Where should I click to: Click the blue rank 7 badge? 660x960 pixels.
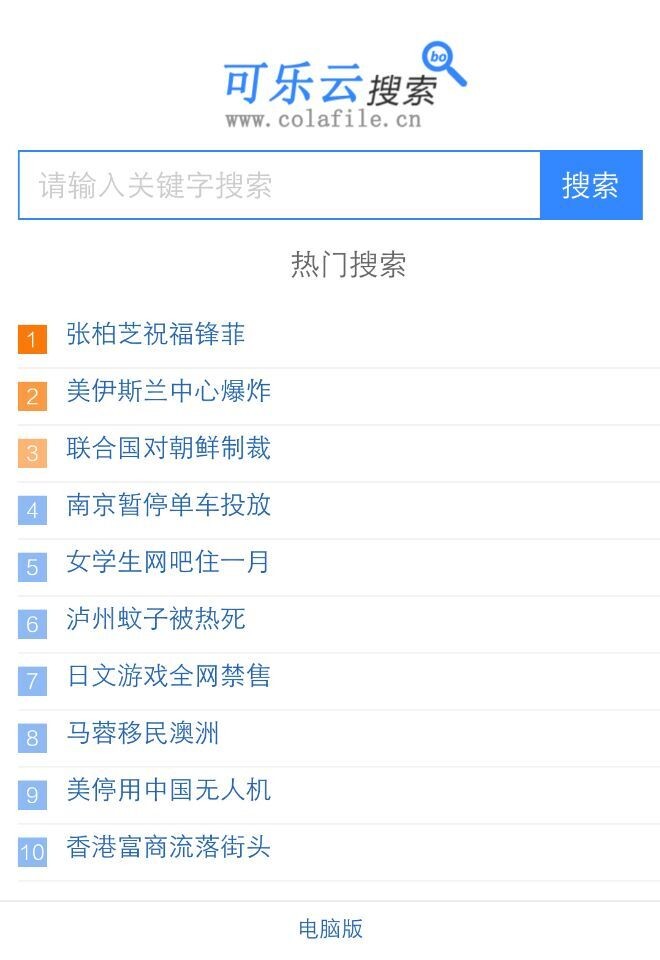pos(32,681)
